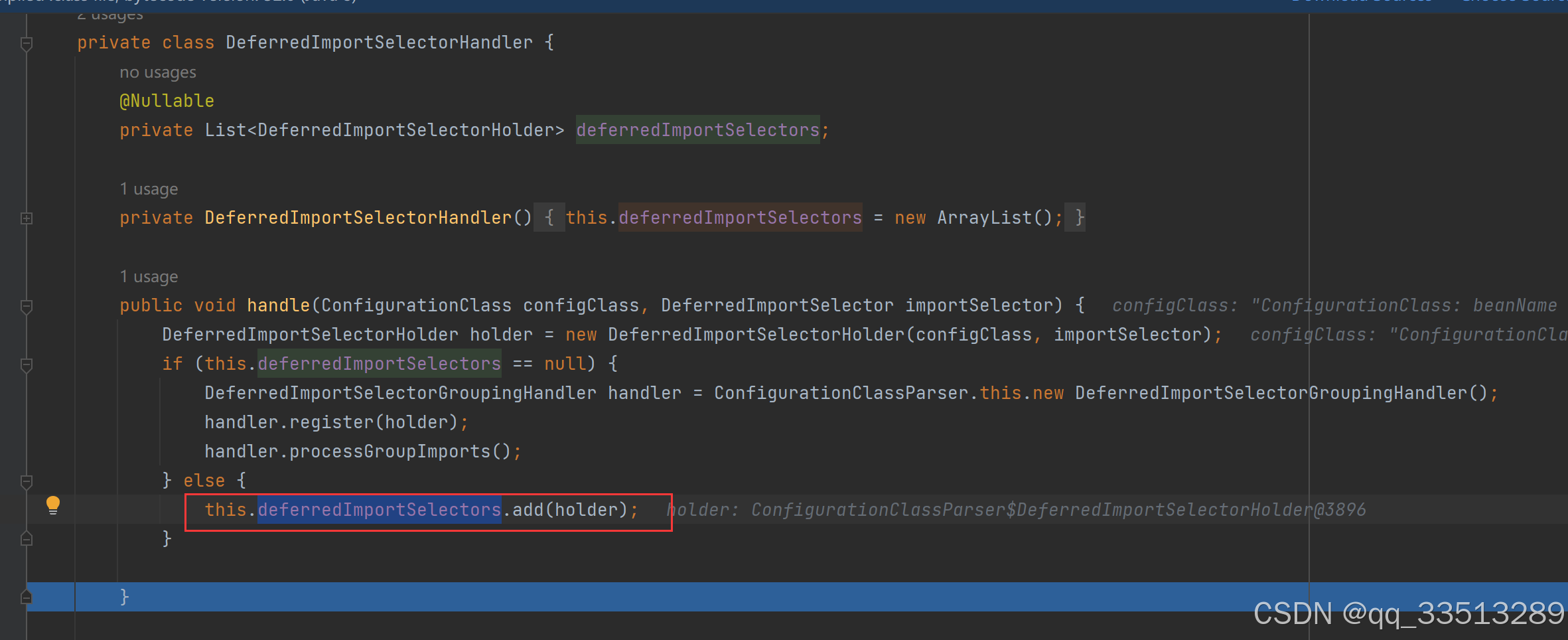The height and width of the screenshot is (640, 1568).
Task: Place caret on deferredImportSelectors field declaration
Action: pyautogui.click(x=697, y=129)
